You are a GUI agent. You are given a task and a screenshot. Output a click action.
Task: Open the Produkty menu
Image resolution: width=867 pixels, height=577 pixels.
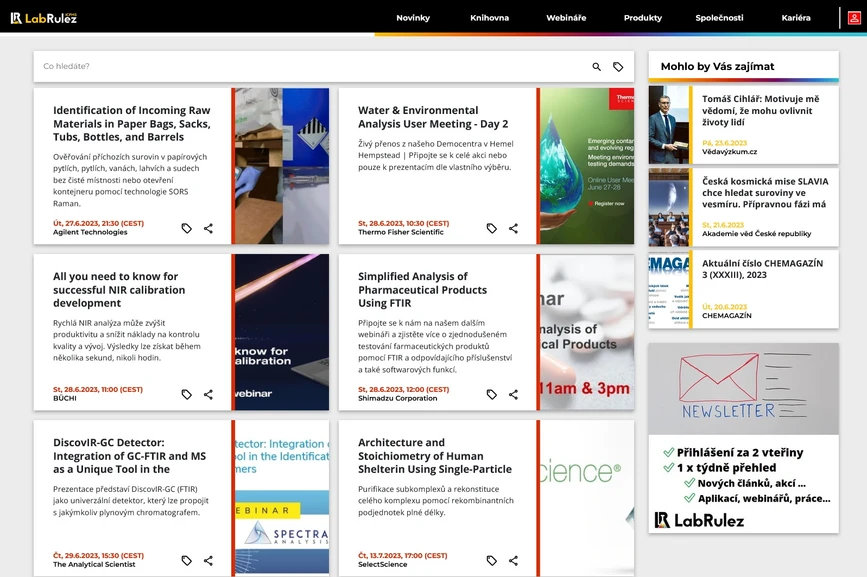coord(643,18)
